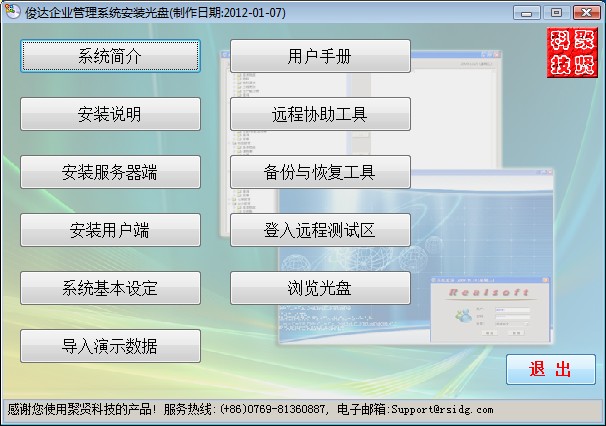Click 登入远程测试区 button
Image resolution: width=606 pixels, height=426 pixels.
[320, 230]
